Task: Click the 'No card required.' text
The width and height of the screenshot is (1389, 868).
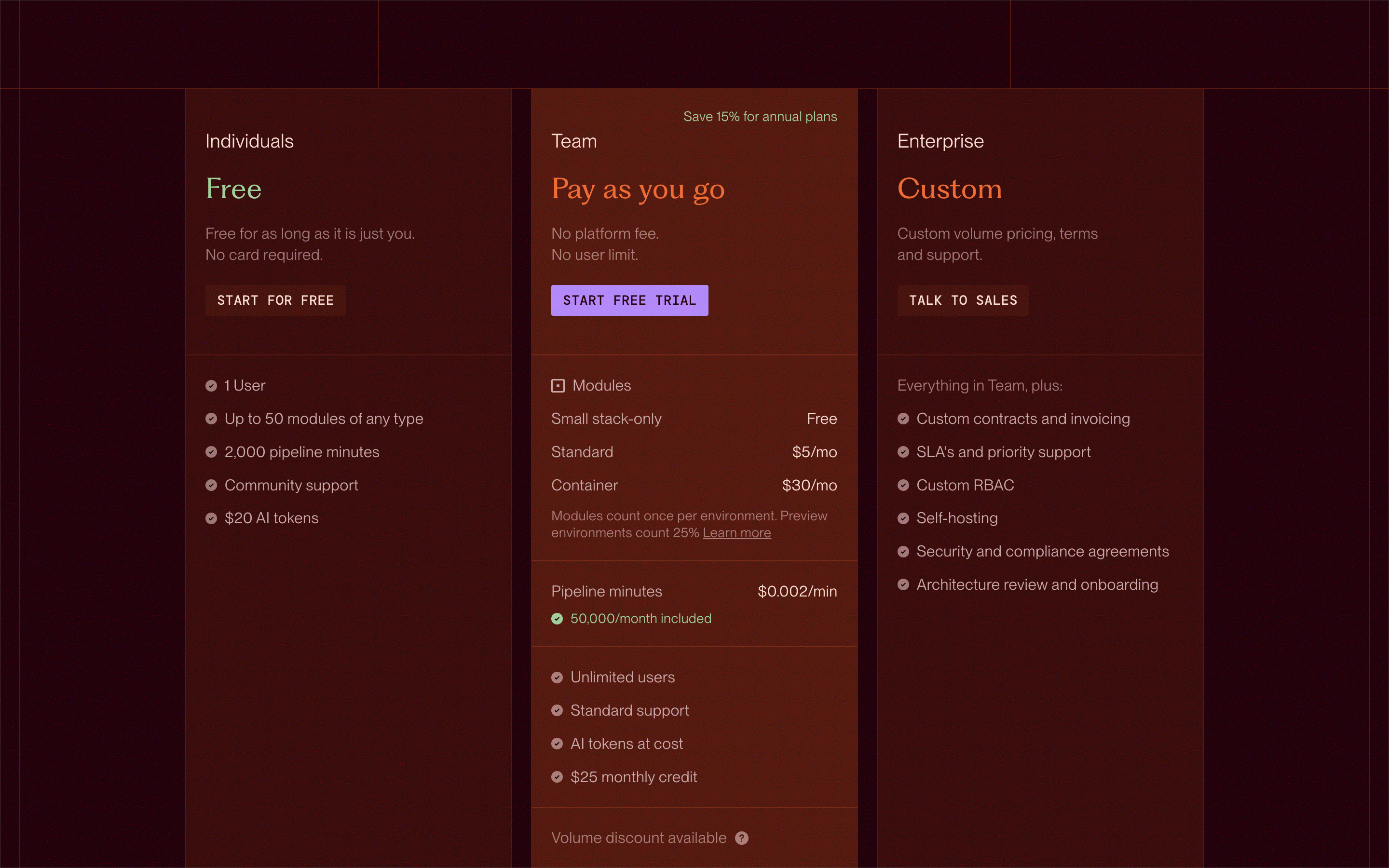Action: click(x=264, y=255)
